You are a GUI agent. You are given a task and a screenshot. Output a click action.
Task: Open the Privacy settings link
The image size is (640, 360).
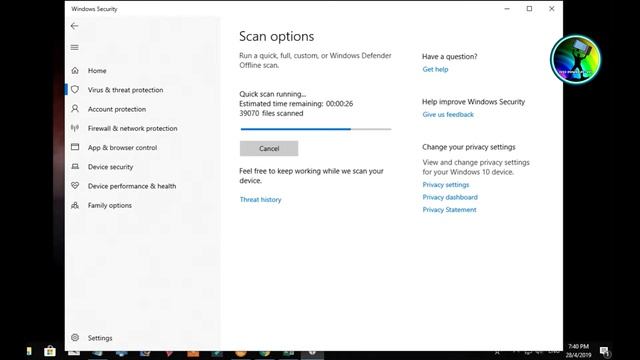point(446,185)
